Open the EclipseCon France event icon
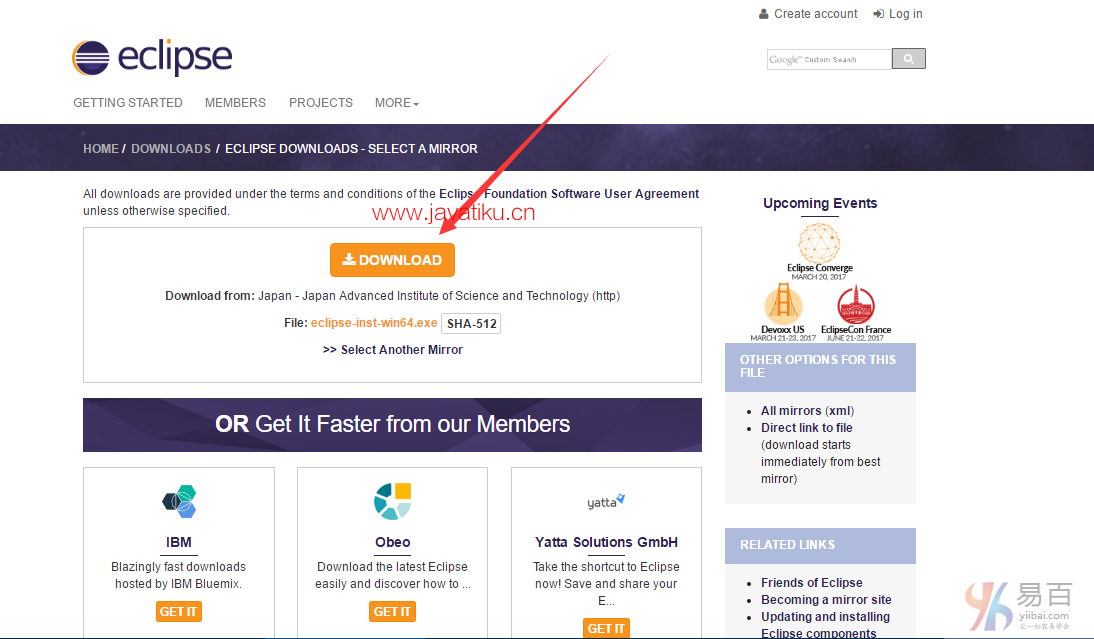Viewport: 1094px width, 639px height. (x=855, y=305)
